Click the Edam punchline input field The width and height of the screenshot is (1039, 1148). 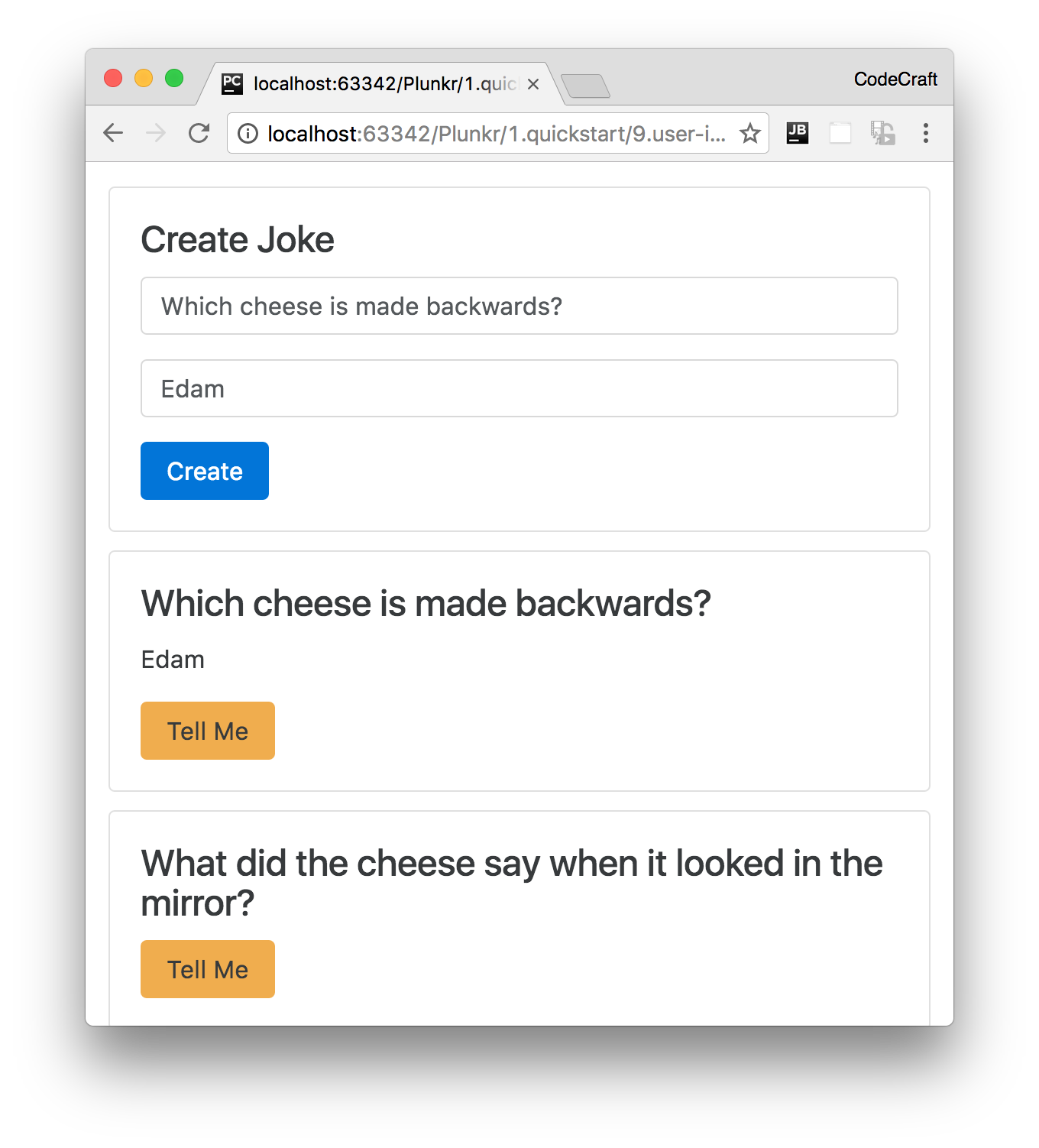point(519,388)
